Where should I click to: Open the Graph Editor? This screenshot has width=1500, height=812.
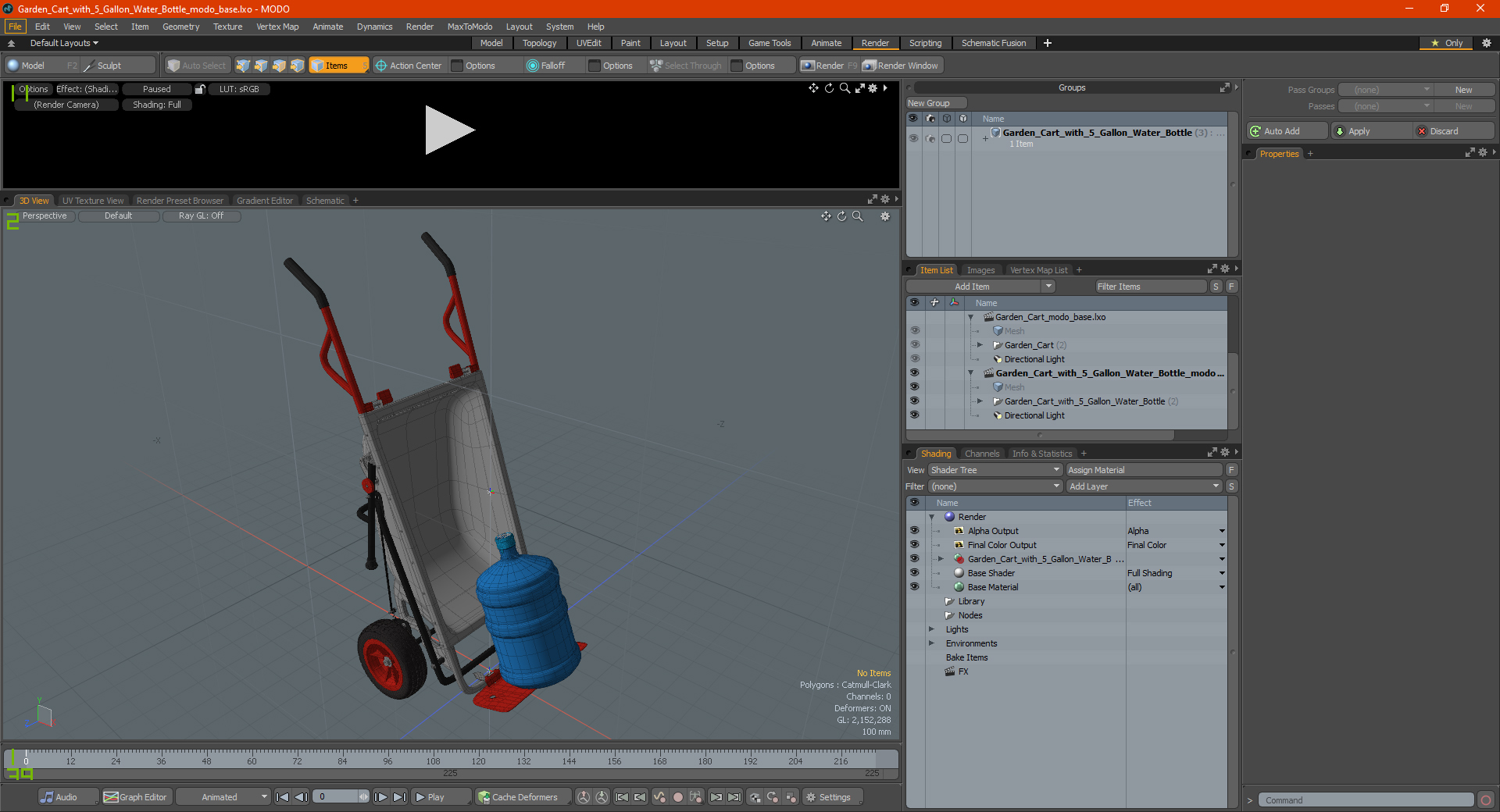click(x=135, y=797)
